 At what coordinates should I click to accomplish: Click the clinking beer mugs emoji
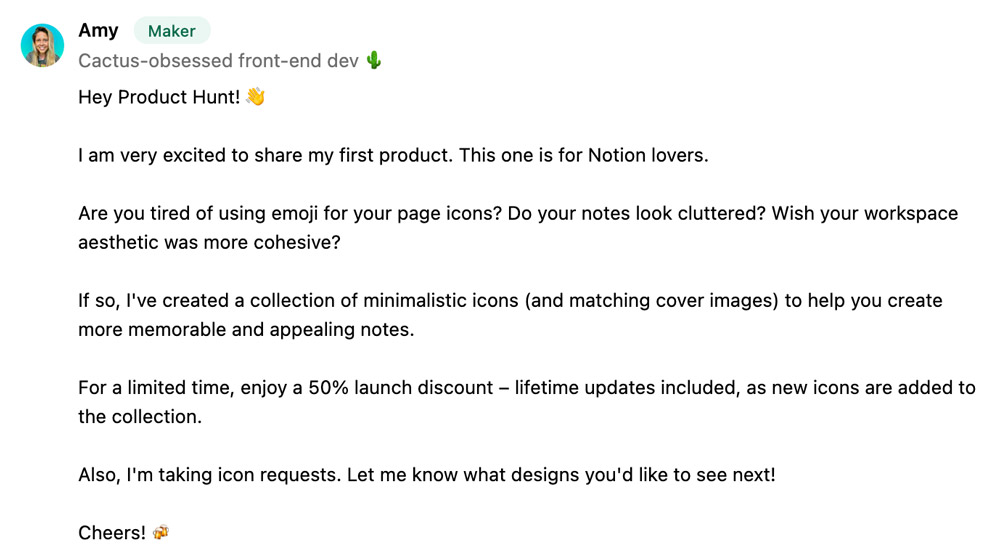[161, 532]
